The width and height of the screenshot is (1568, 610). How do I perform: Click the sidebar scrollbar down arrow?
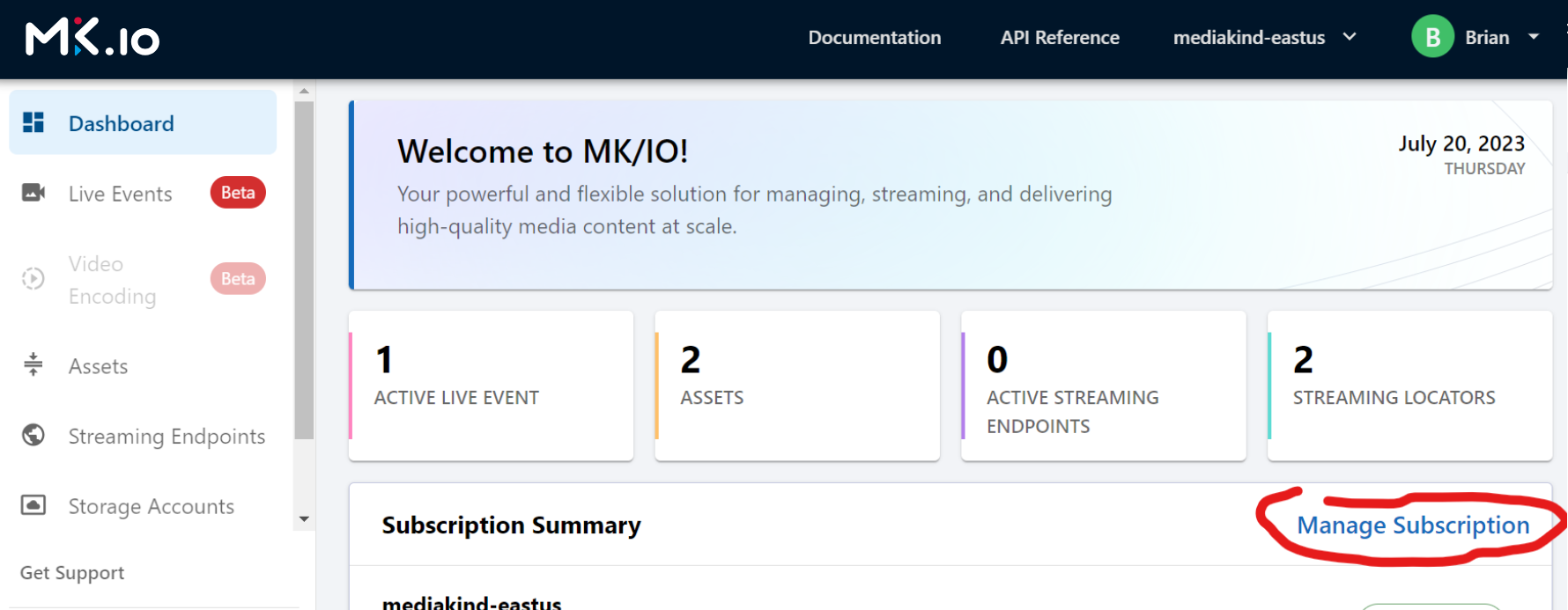(304, 519)
